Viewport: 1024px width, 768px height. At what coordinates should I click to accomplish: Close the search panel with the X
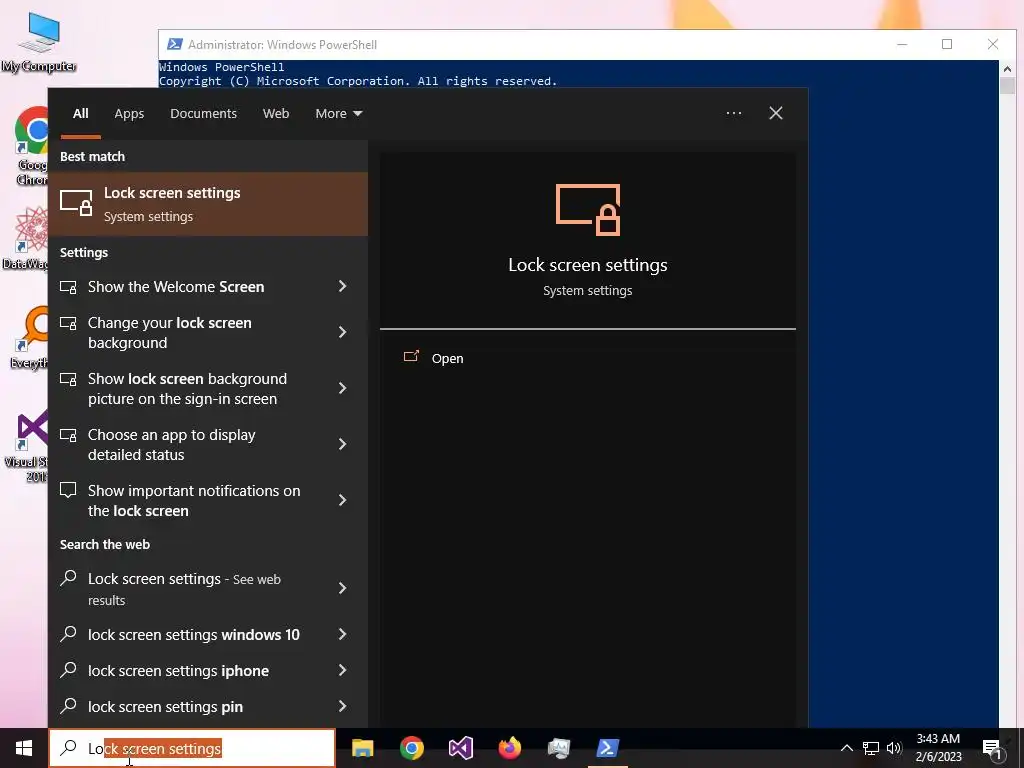pos(775,113)
